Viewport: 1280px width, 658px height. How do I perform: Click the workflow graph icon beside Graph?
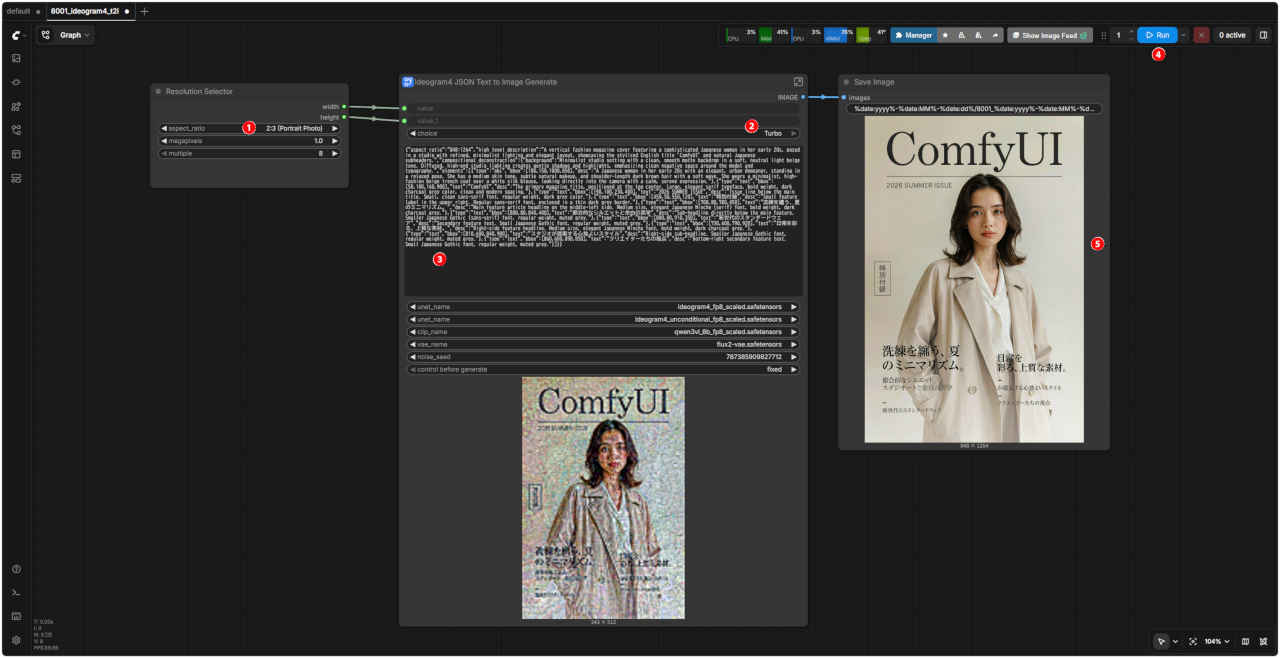click(x=46, y=35)
